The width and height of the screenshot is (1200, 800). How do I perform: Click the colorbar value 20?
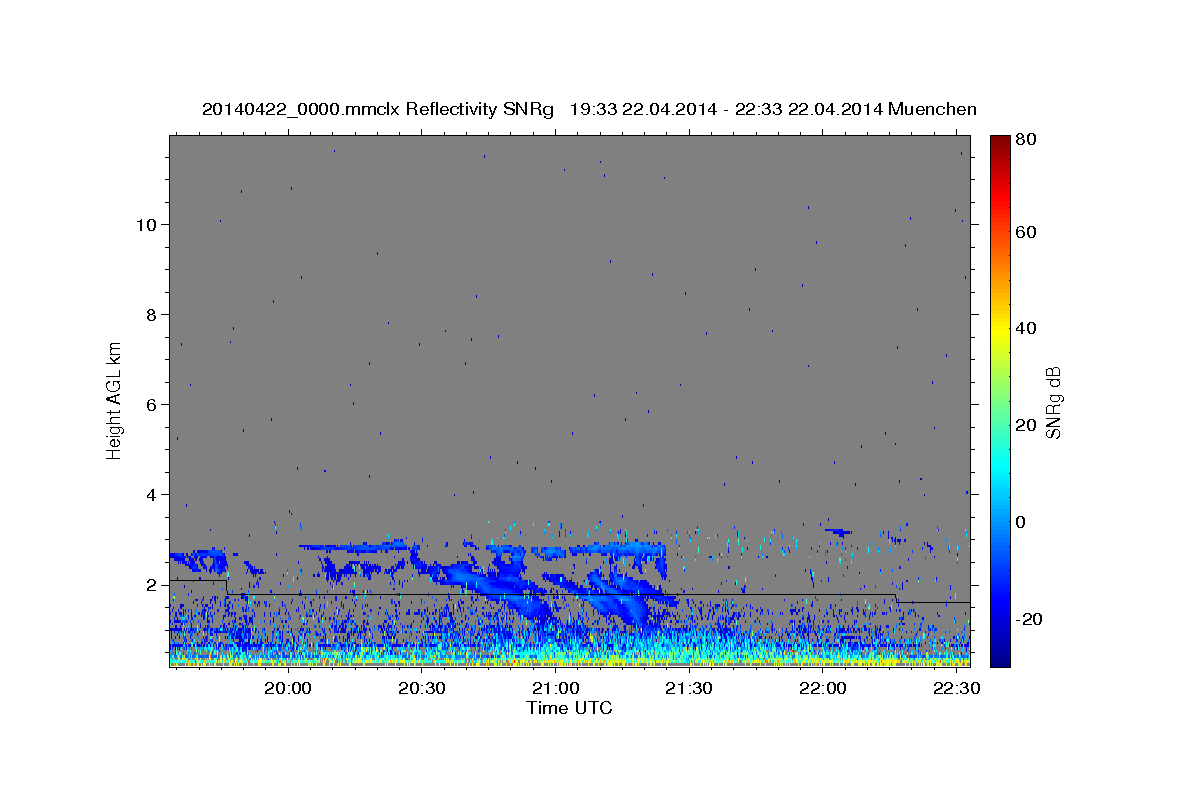point(1025,425)
